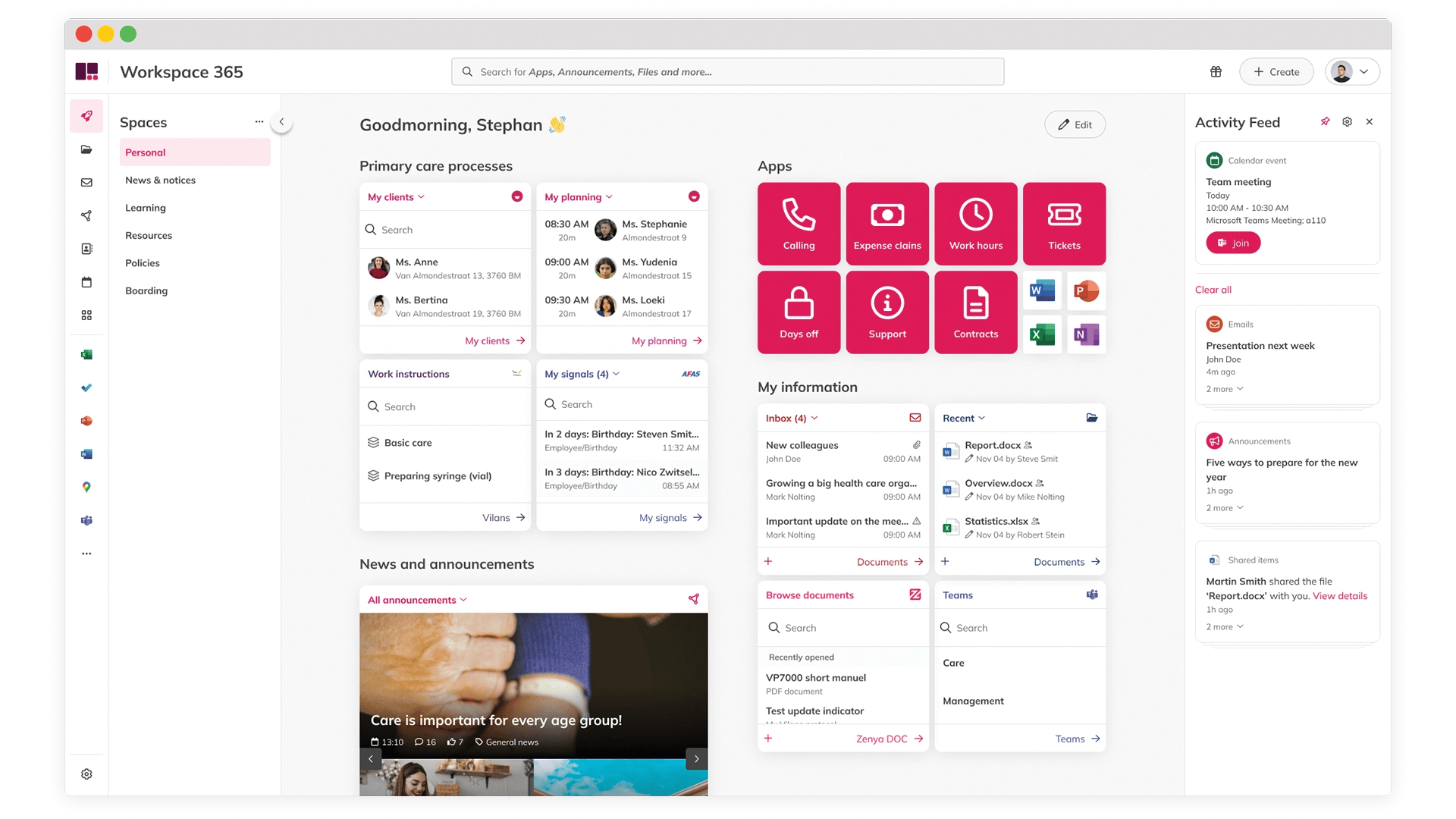Click the calendar icon in left sidebar
Image resolution: width=1456 pixels, height=819 pixels.
pyautogui.click(x=86, y=282)
